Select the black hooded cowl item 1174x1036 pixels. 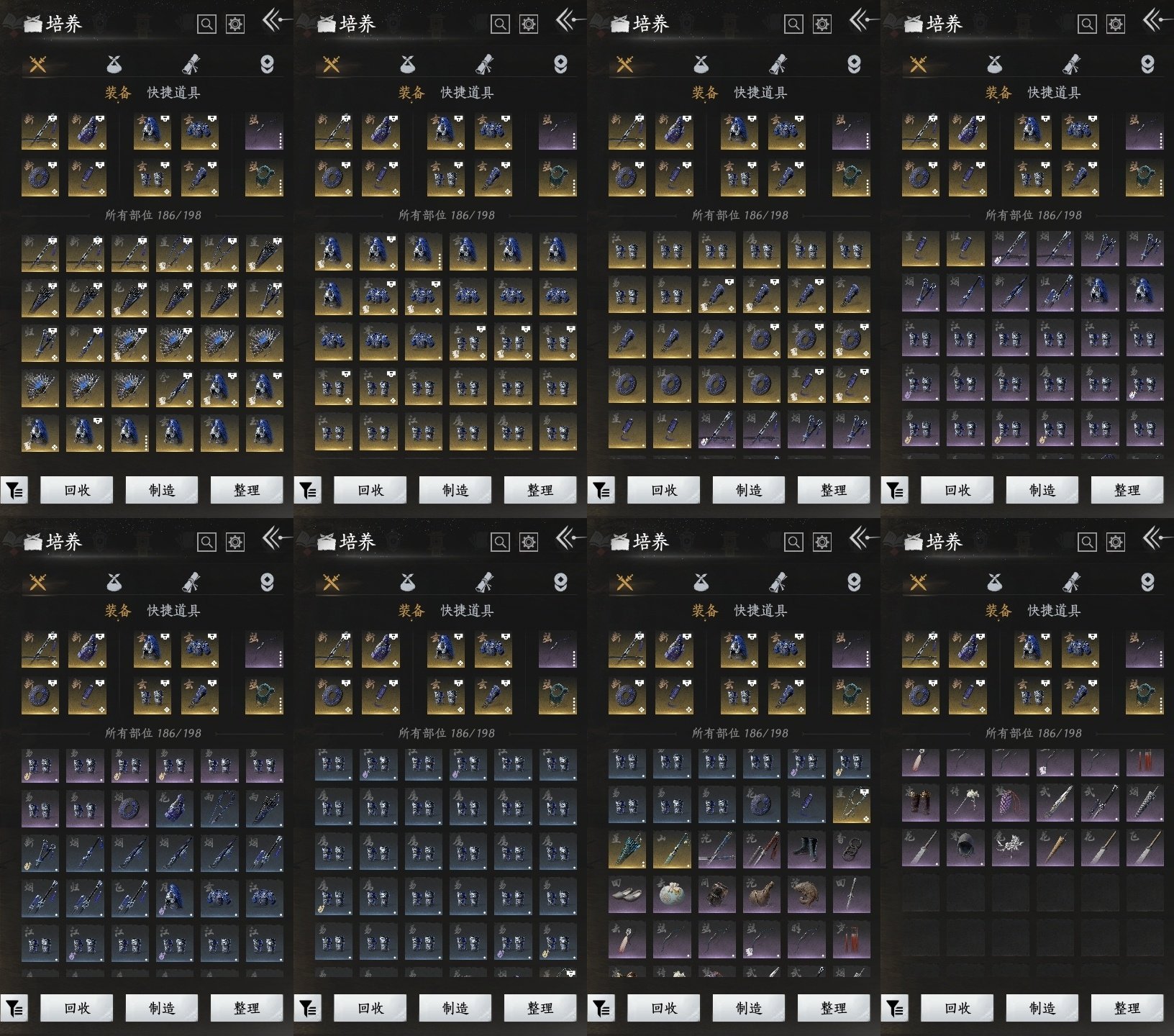(x=965, y=848)
